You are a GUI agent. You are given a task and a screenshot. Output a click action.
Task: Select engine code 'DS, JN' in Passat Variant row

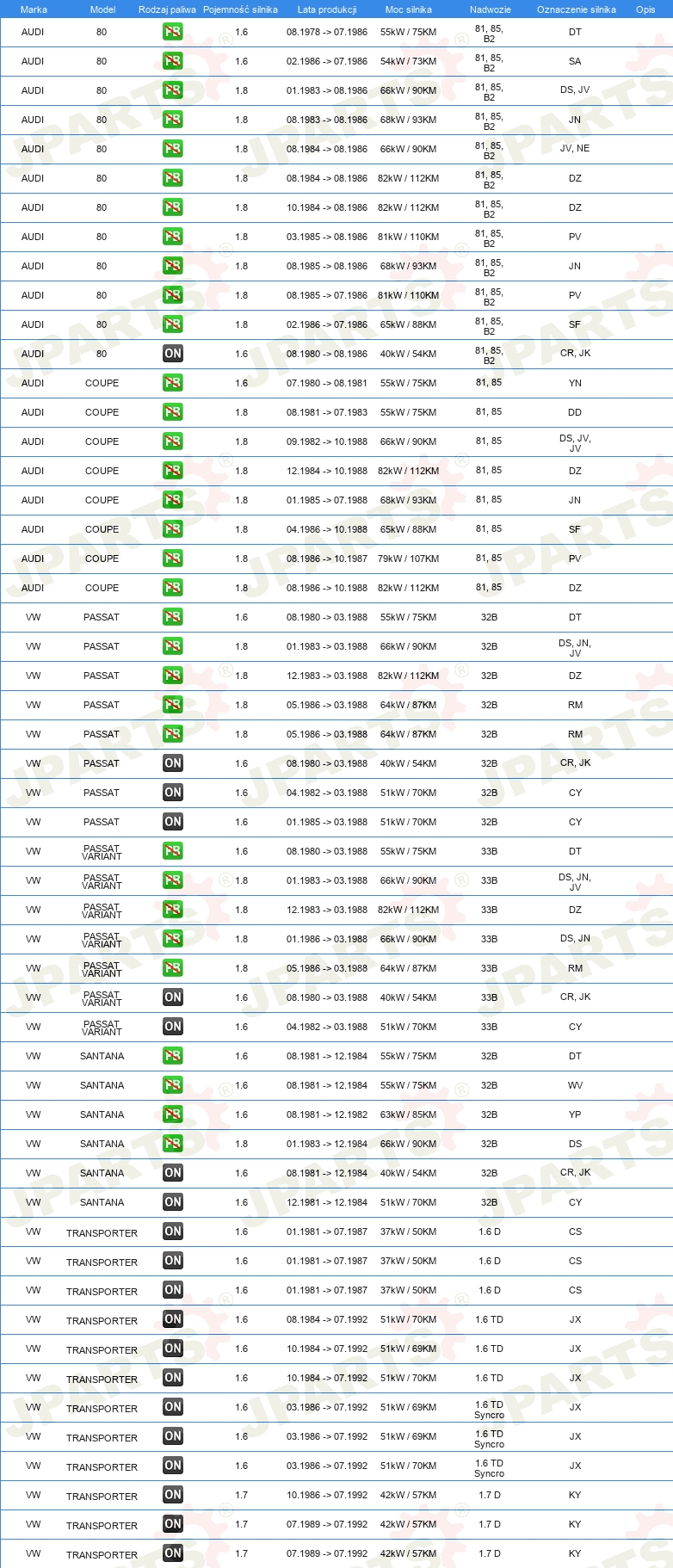(575, 938)
